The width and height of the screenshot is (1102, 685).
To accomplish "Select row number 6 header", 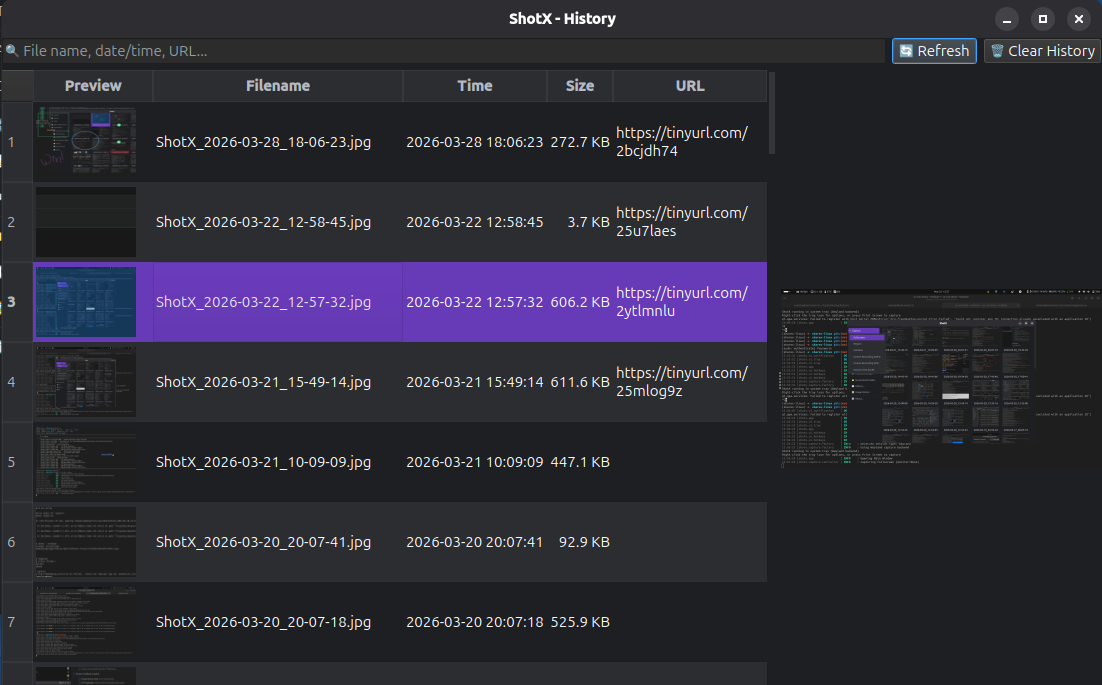I will 18,542.
